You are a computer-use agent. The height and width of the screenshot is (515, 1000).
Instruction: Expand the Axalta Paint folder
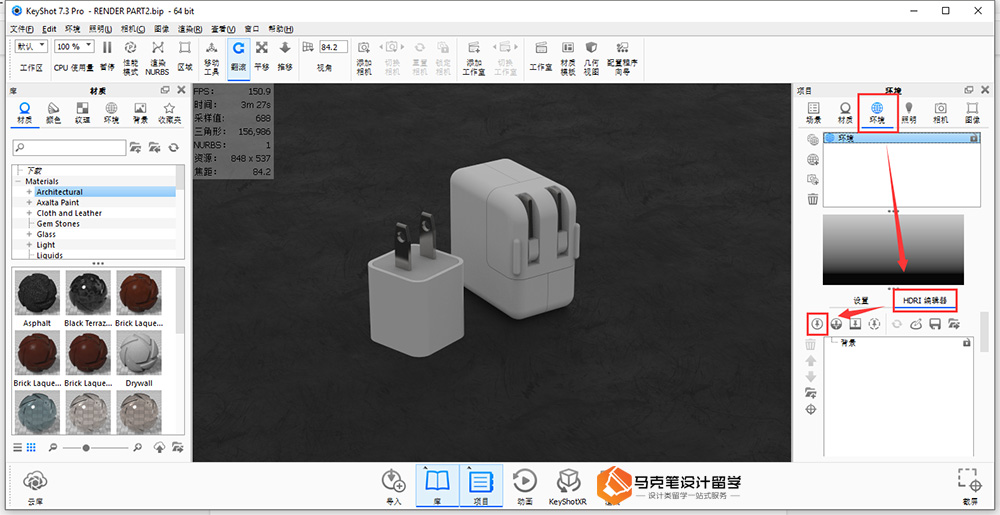coord(29,203)
